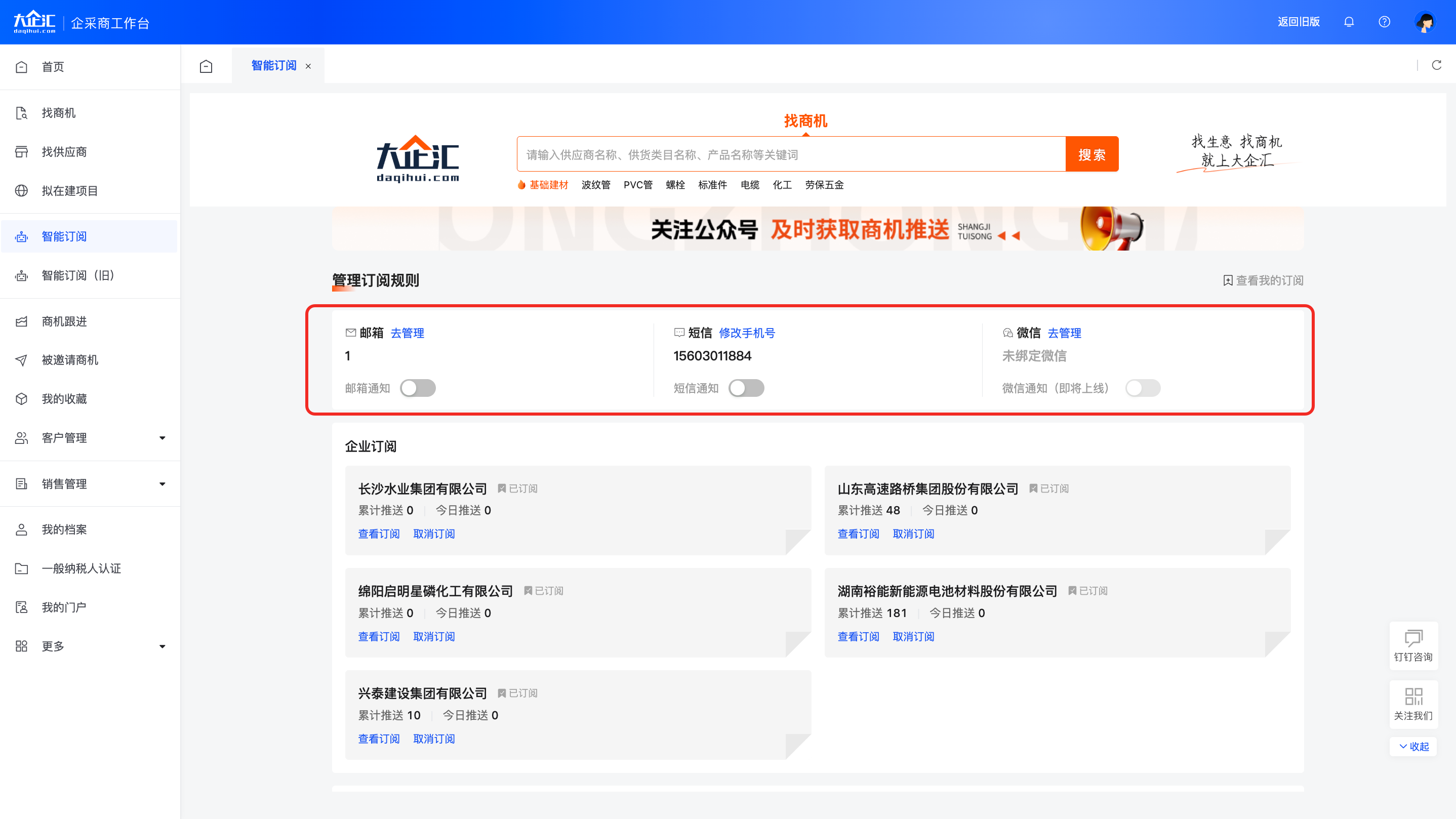Select the PVC管 keyword

click(637, 185)
